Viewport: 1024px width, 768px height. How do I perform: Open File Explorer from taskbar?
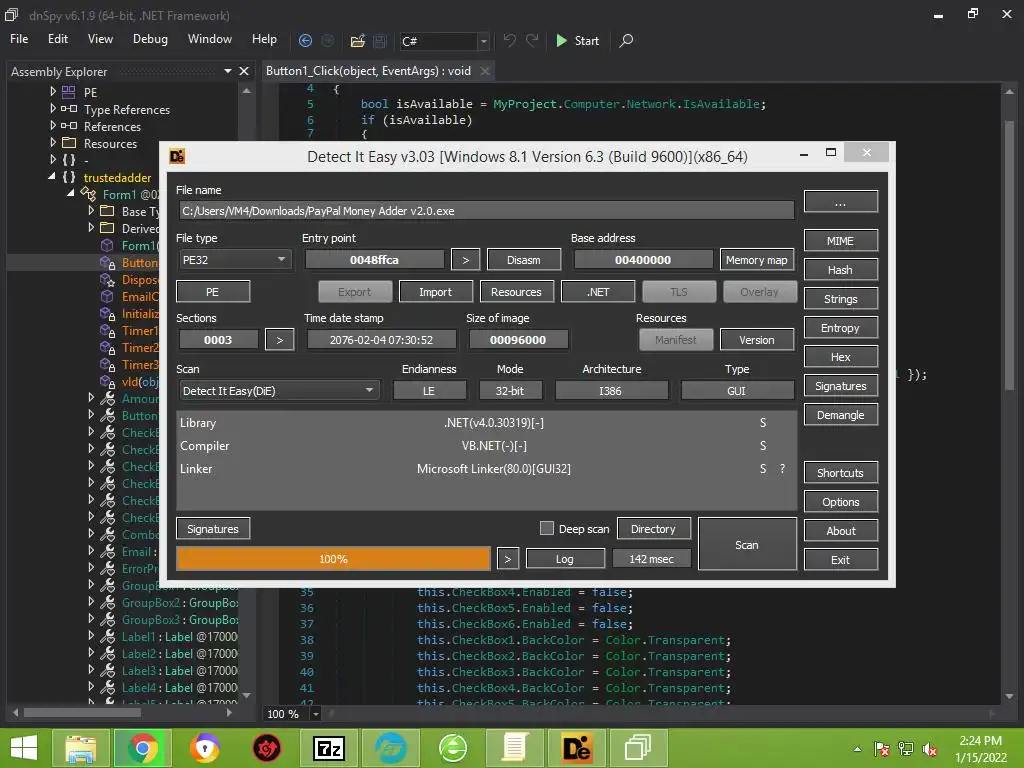(x=81, y=748)
